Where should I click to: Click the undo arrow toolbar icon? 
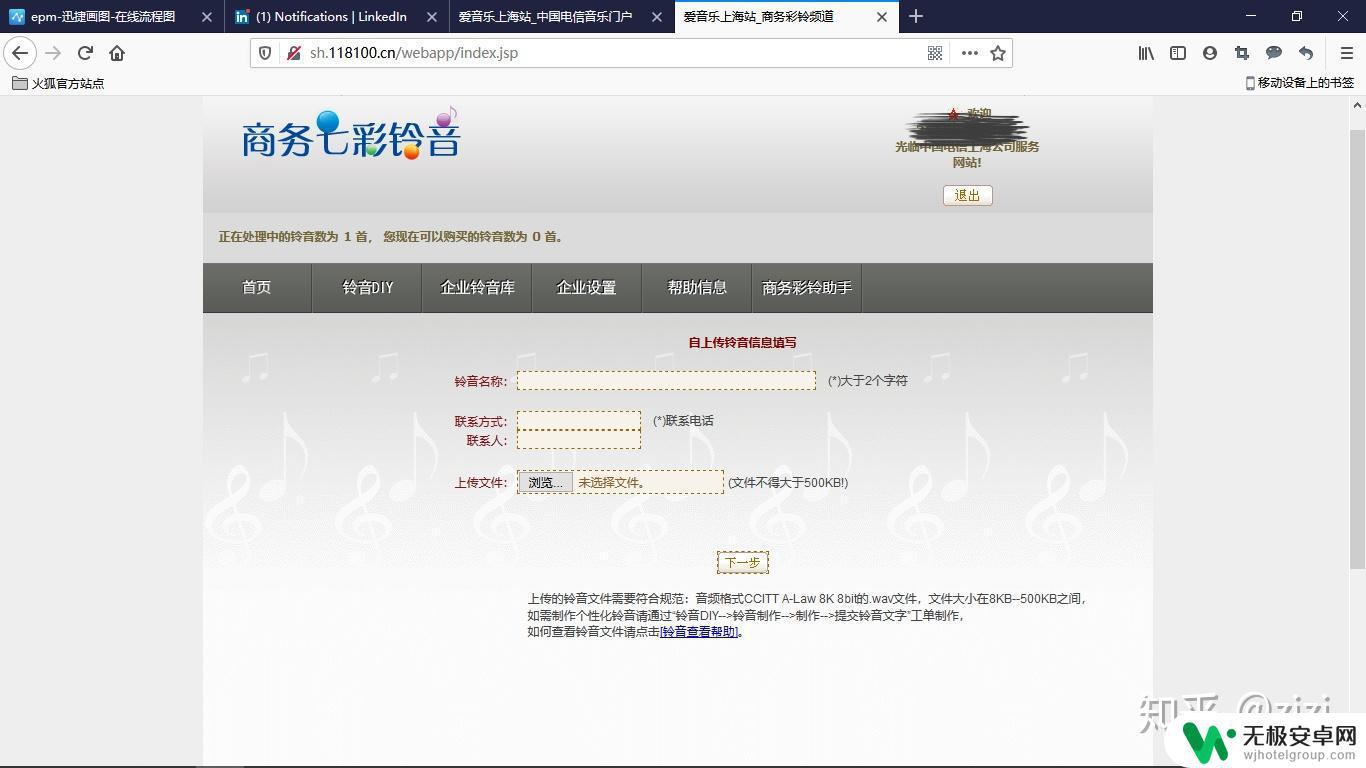[x=1306, y=53]
